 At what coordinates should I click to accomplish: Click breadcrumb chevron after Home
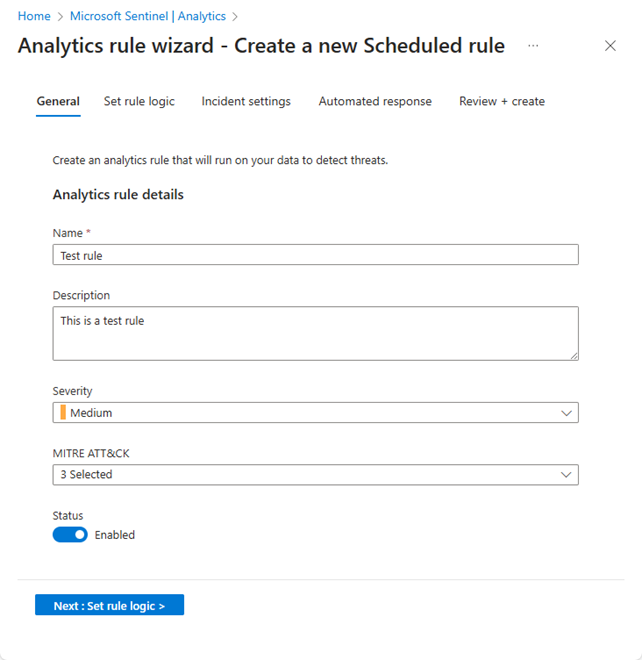coord(60,17)
